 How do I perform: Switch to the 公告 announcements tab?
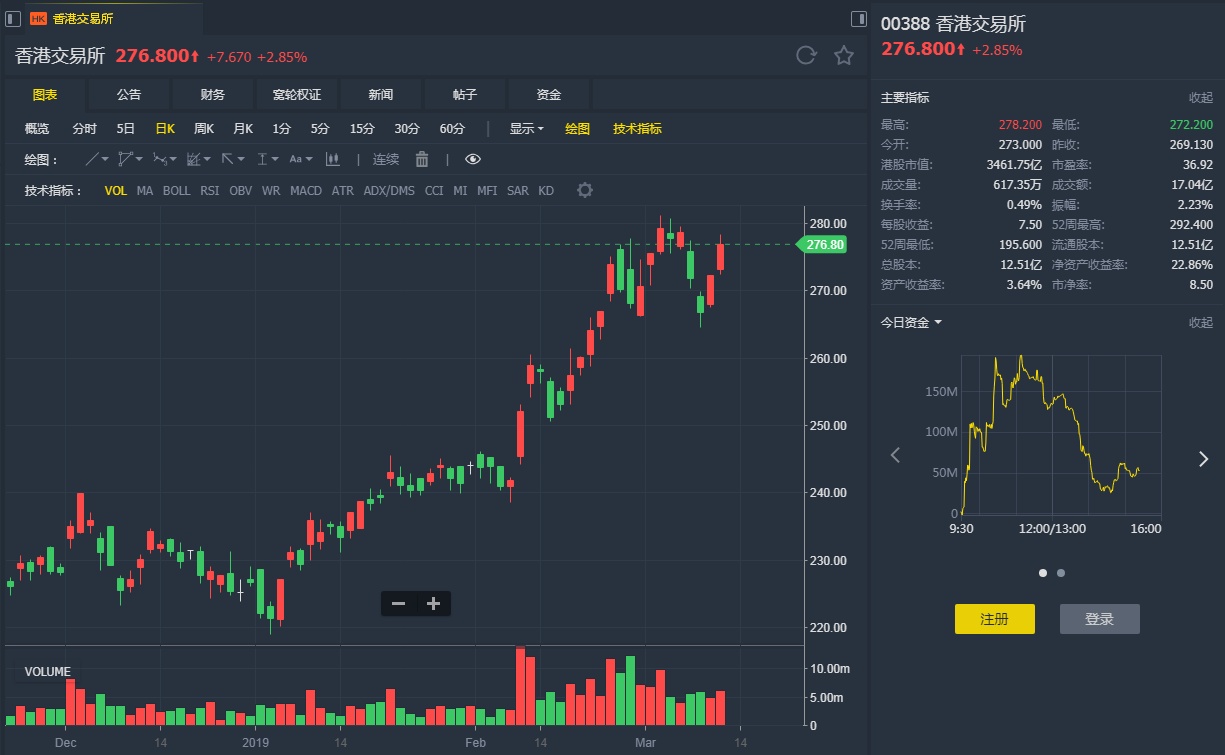(129, 94)
